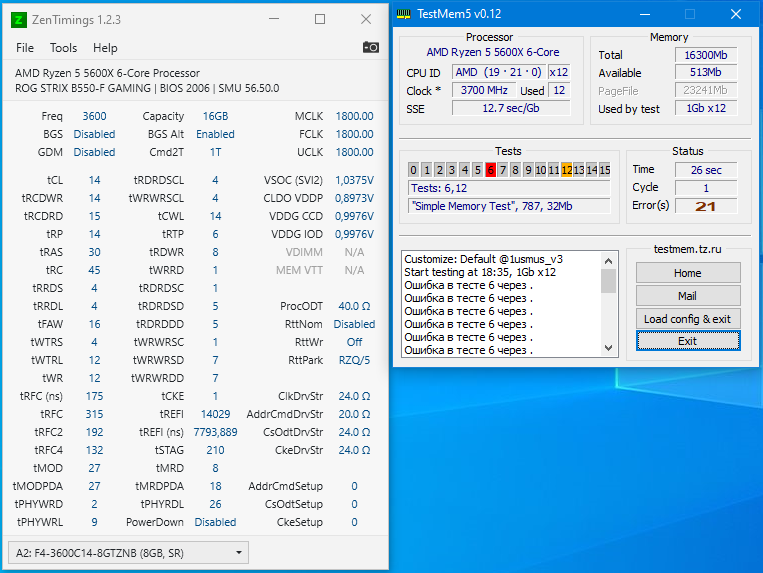Screen dimensions: 763x573
Task: Click the Exit button in TestMem5
Action: (x=688, y=341)
